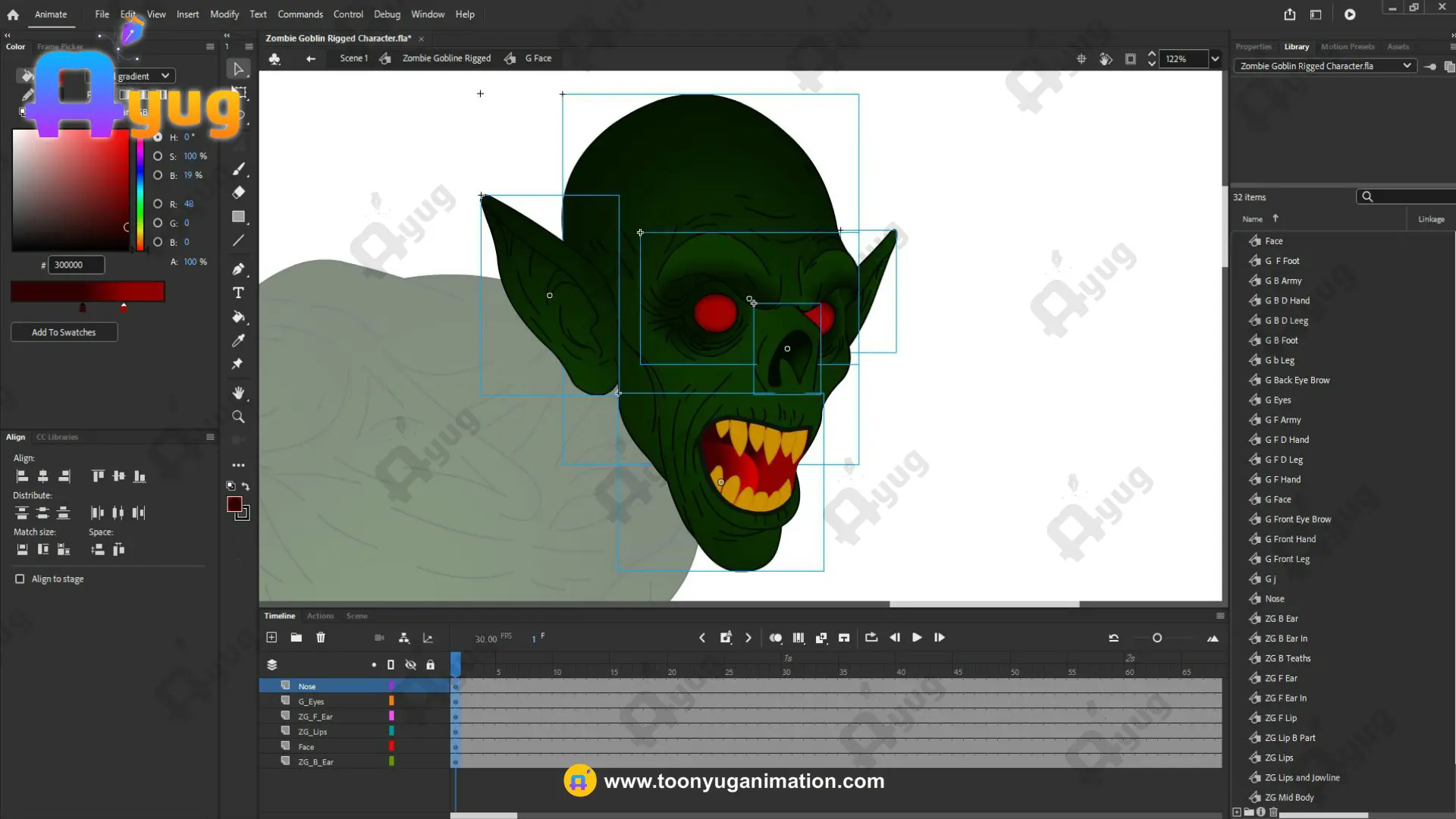Play the timeline animation

(x=917, y=638)
